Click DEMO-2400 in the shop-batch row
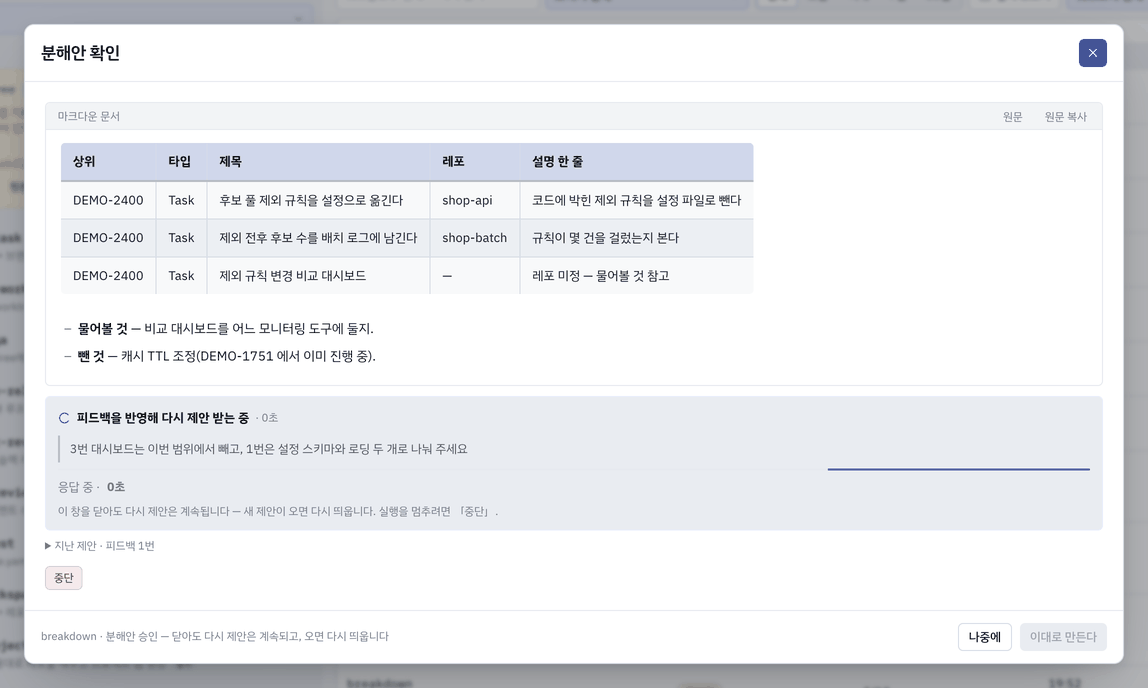 (x=108, y=238)
